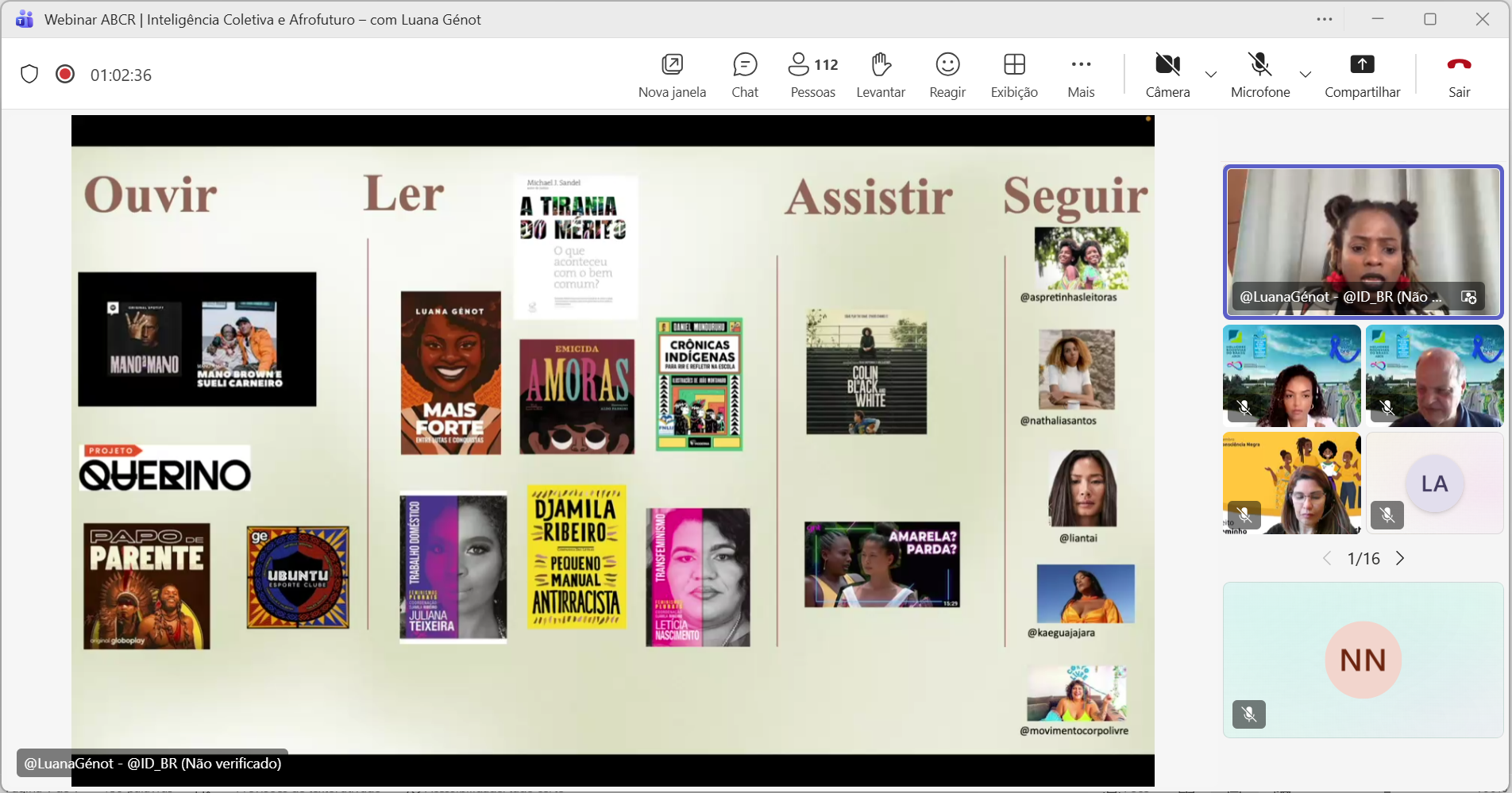Show the Pessoas participant list

pyautogui.click(x=812, y=75)
